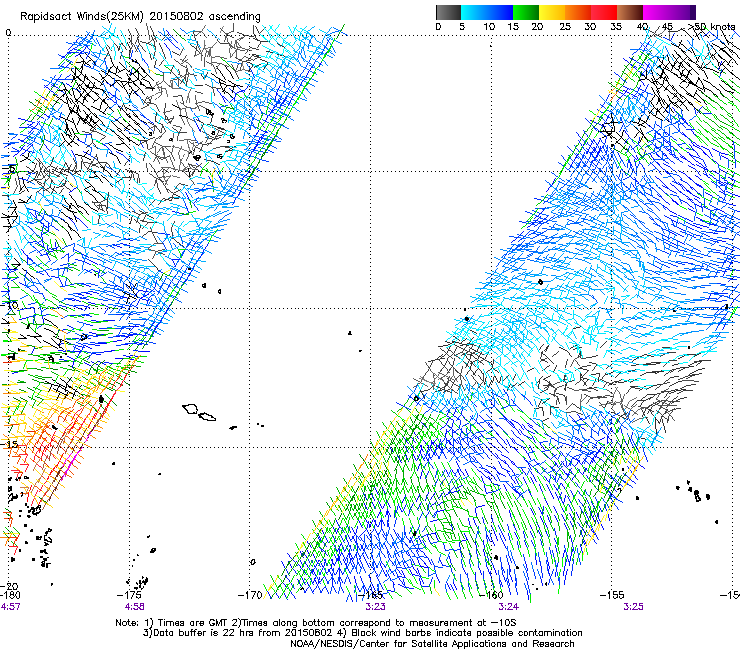Screen dimensions: 740x650
Task: Click the purple '4:58' pass time label
Action: point(135,607)
